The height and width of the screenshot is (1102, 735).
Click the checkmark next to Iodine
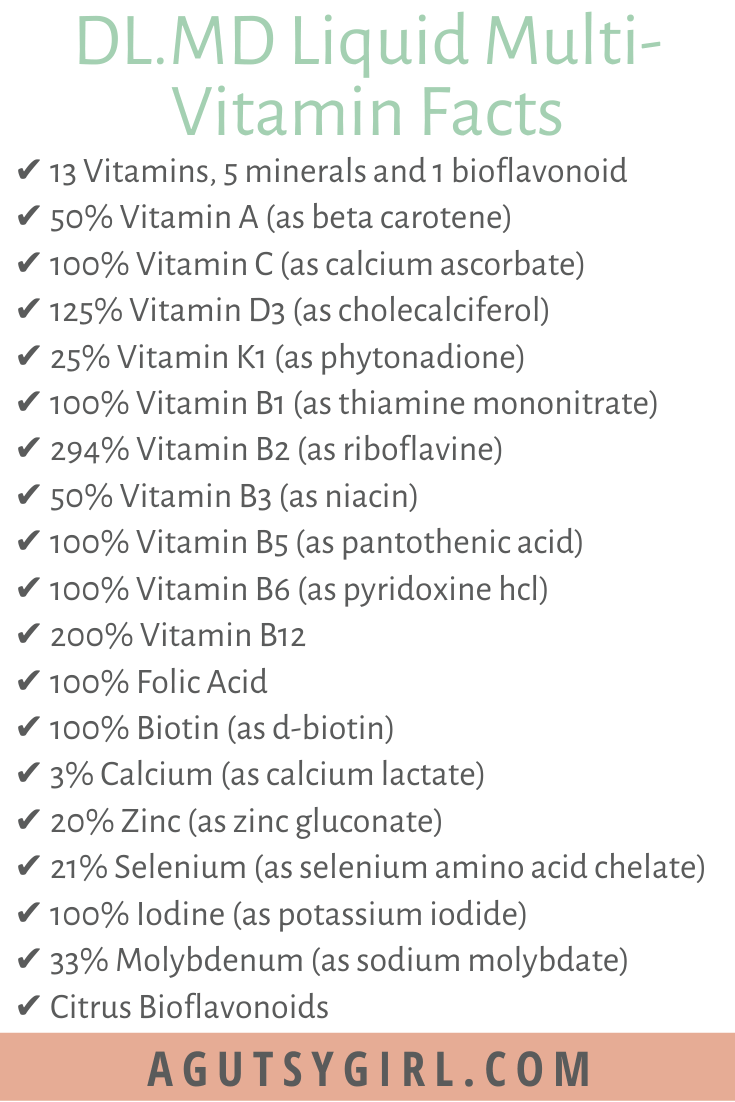pyautogui.click(x=27, y=912)
